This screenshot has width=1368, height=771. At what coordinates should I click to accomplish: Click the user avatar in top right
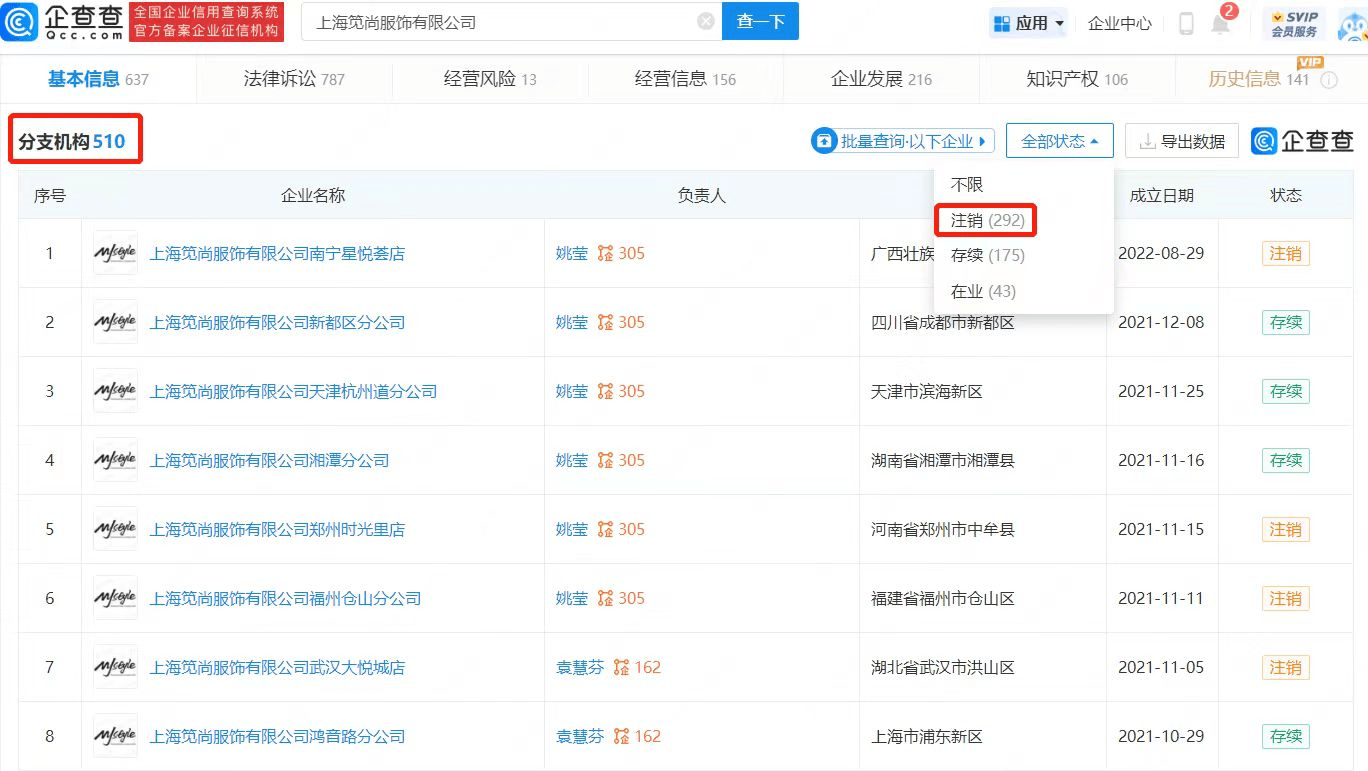tap(1352, 23)
